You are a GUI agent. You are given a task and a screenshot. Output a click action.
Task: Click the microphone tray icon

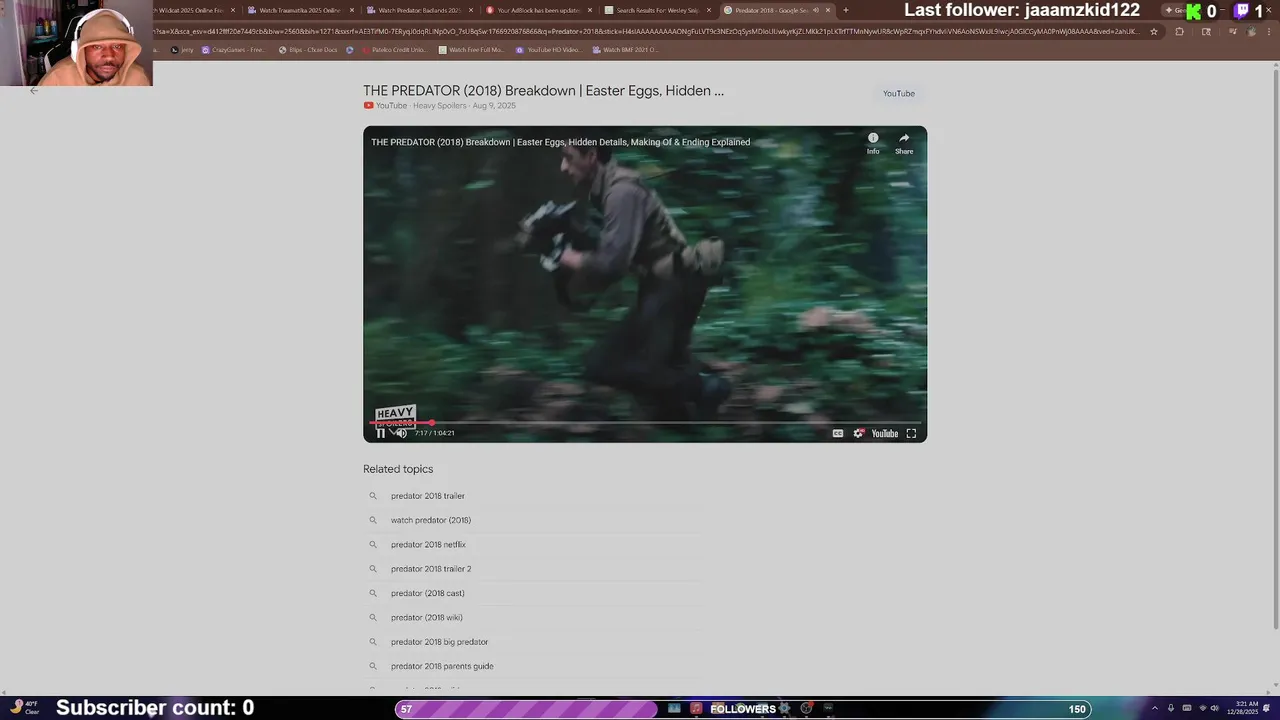coord(1171,709)
